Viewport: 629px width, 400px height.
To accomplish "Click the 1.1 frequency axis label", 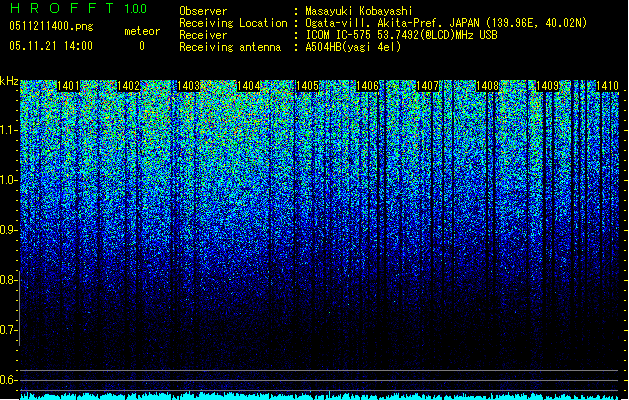I will tap(8, 130).
